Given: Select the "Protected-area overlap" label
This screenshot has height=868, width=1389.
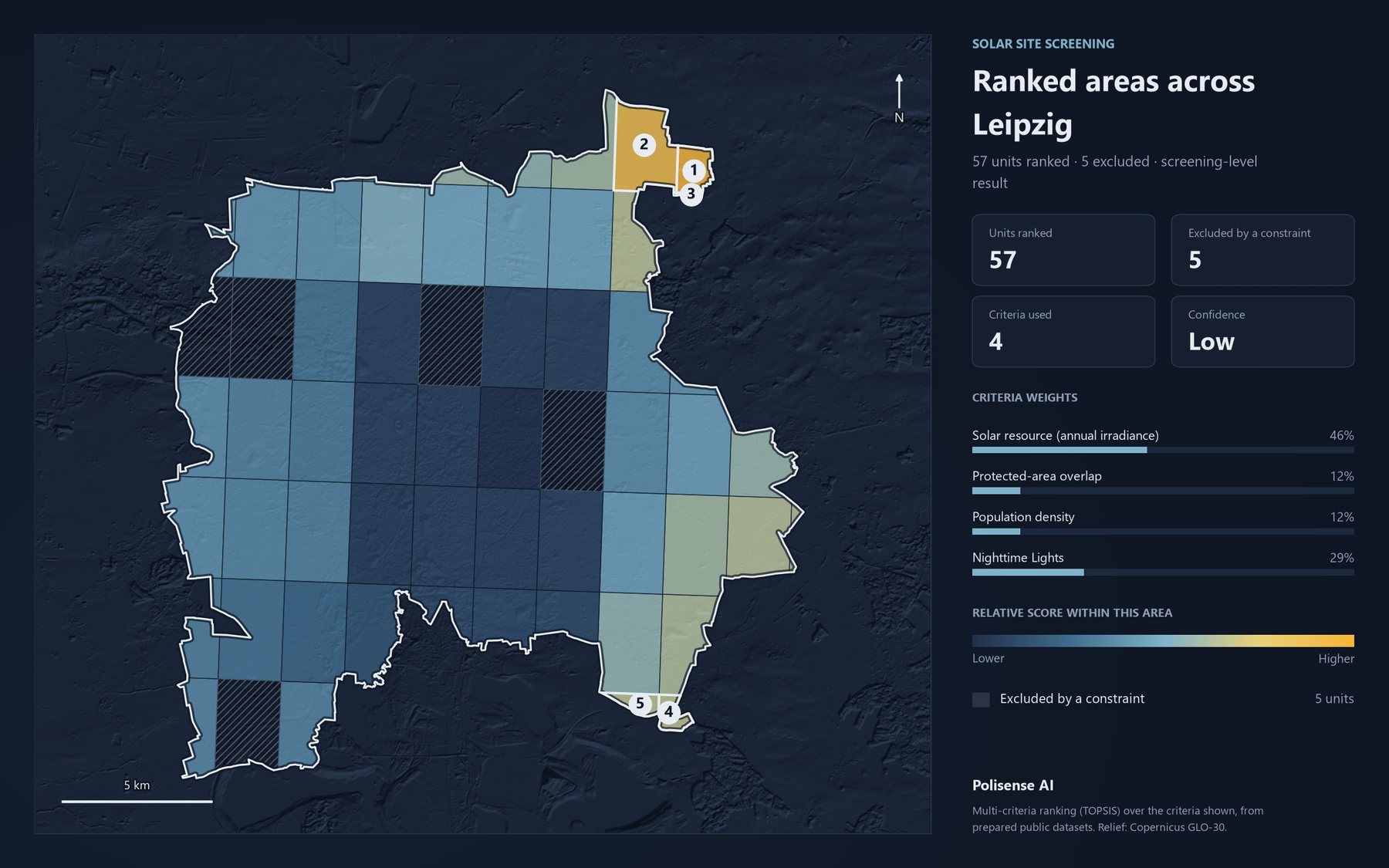Looking at the screenshot, I should pos(1036,476).
